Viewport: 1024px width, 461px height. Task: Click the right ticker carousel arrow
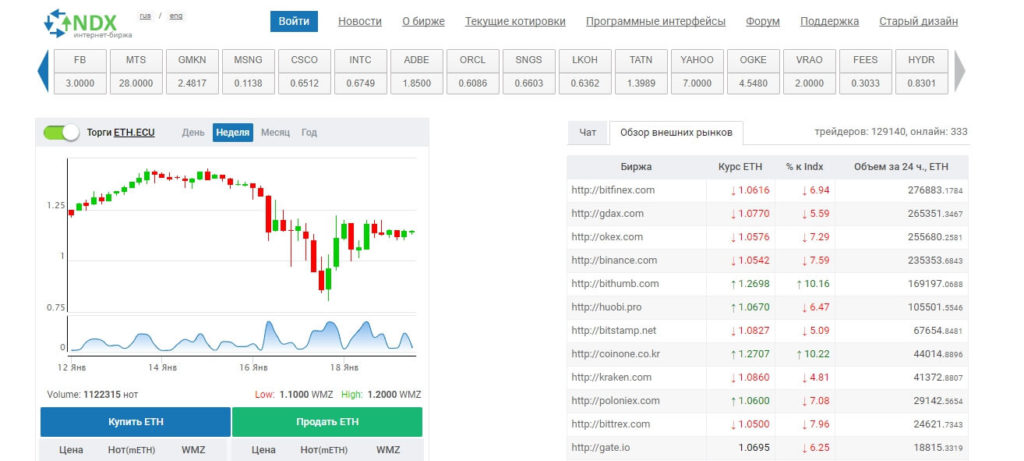[x=959, y=71]
